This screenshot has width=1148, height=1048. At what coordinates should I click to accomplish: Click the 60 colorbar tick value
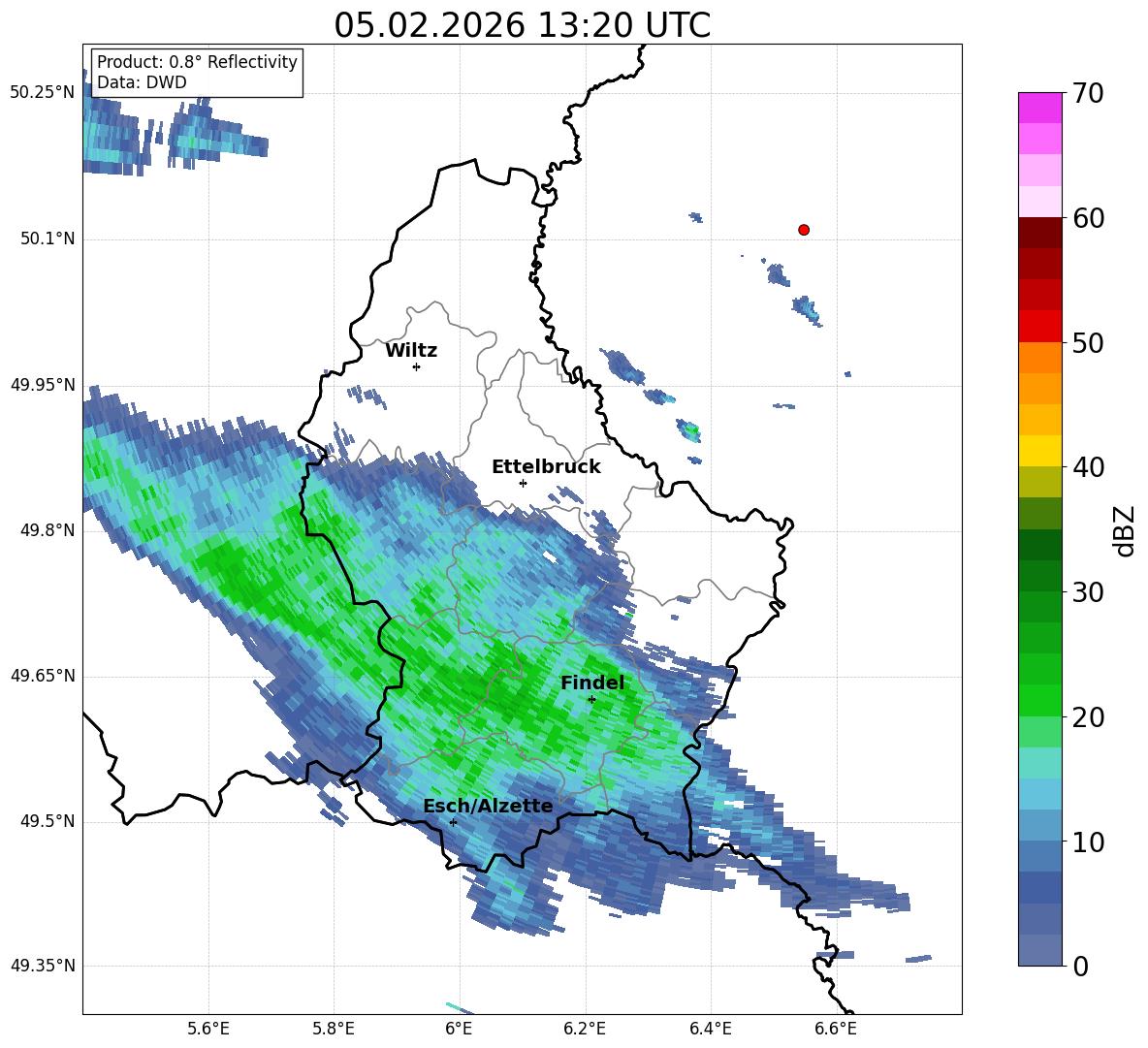tap(1089, 218)
